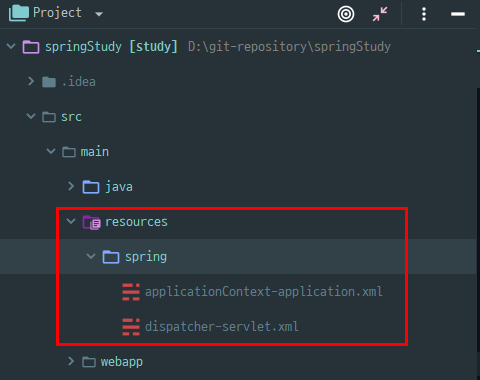This screenshot has width=480, height=380.
Task: Select the spring folder in the tree
Action: (x=238, y=257)
